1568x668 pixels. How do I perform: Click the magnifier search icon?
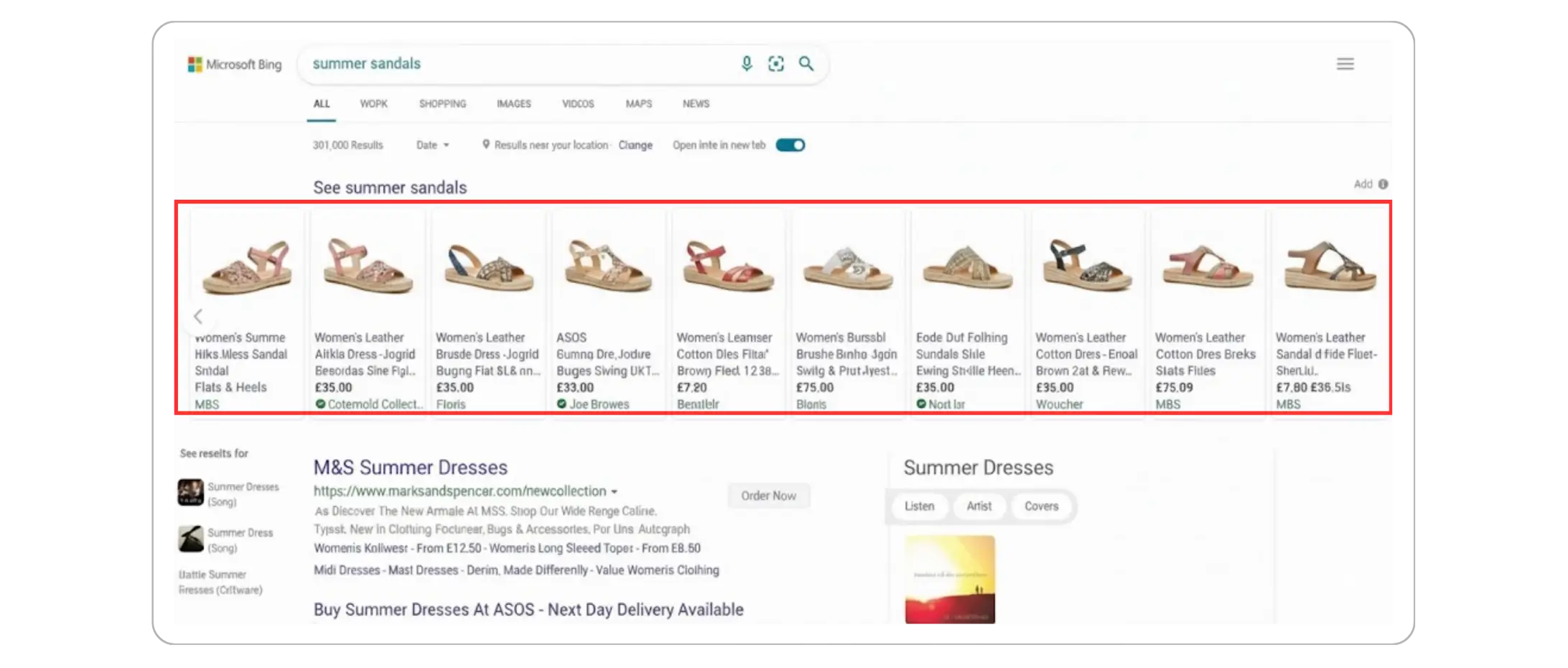(x=806, y=64)
